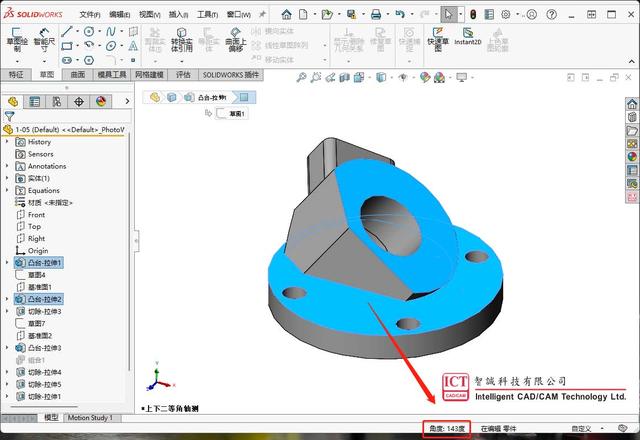This screenshot has height=440, width=640.
Task: Collapse the ribbon with up chevron
Action: [x=631, y=62]
